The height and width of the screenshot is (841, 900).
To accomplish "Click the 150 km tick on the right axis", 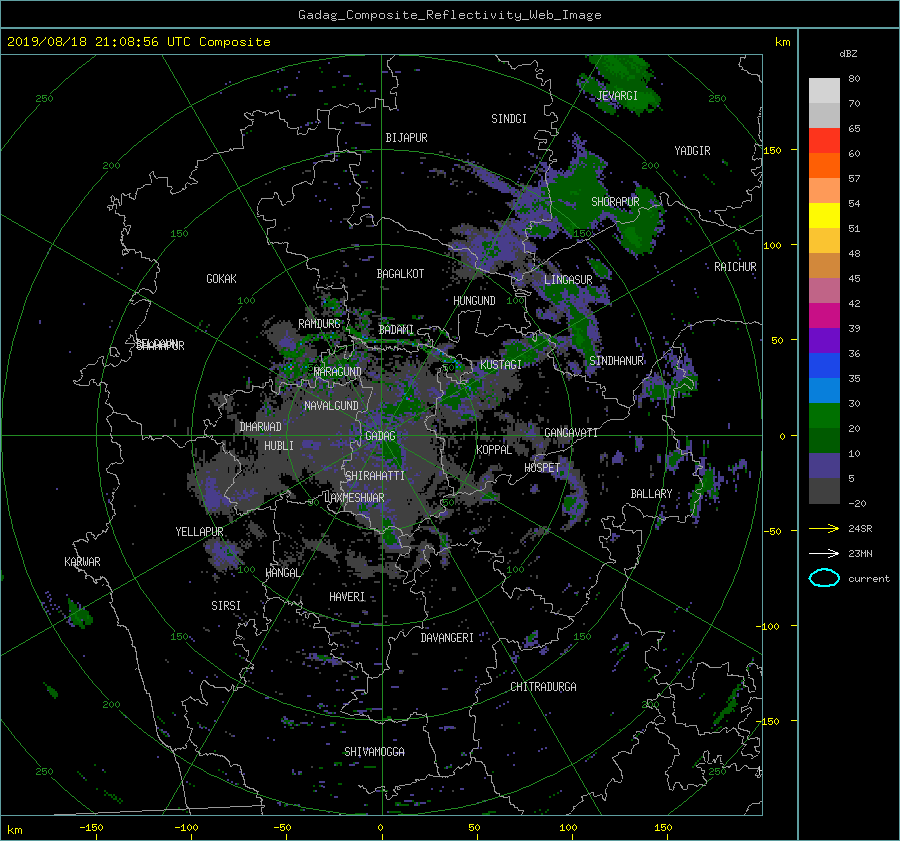I will click(x=772, y=150).
